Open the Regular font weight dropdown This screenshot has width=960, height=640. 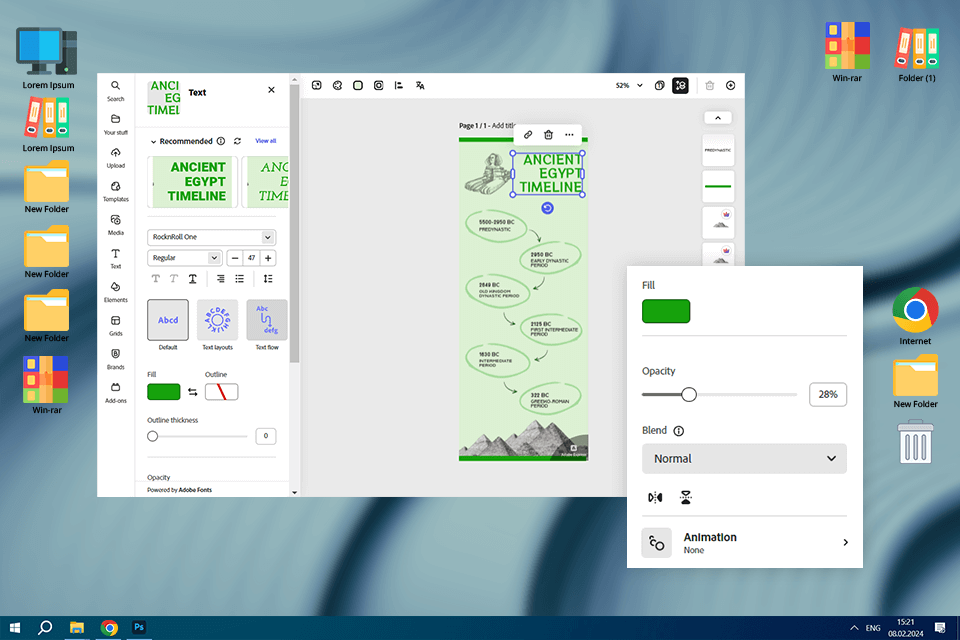184,258
